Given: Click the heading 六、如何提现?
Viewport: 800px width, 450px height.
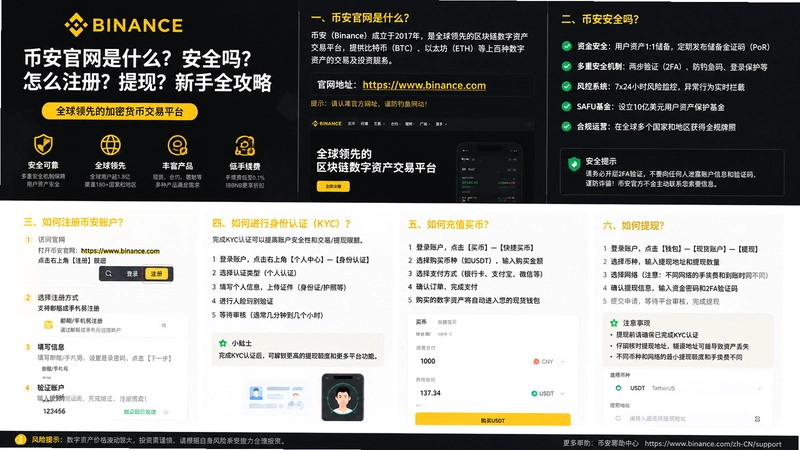Looking at the screenshot, I should [634, 226].
